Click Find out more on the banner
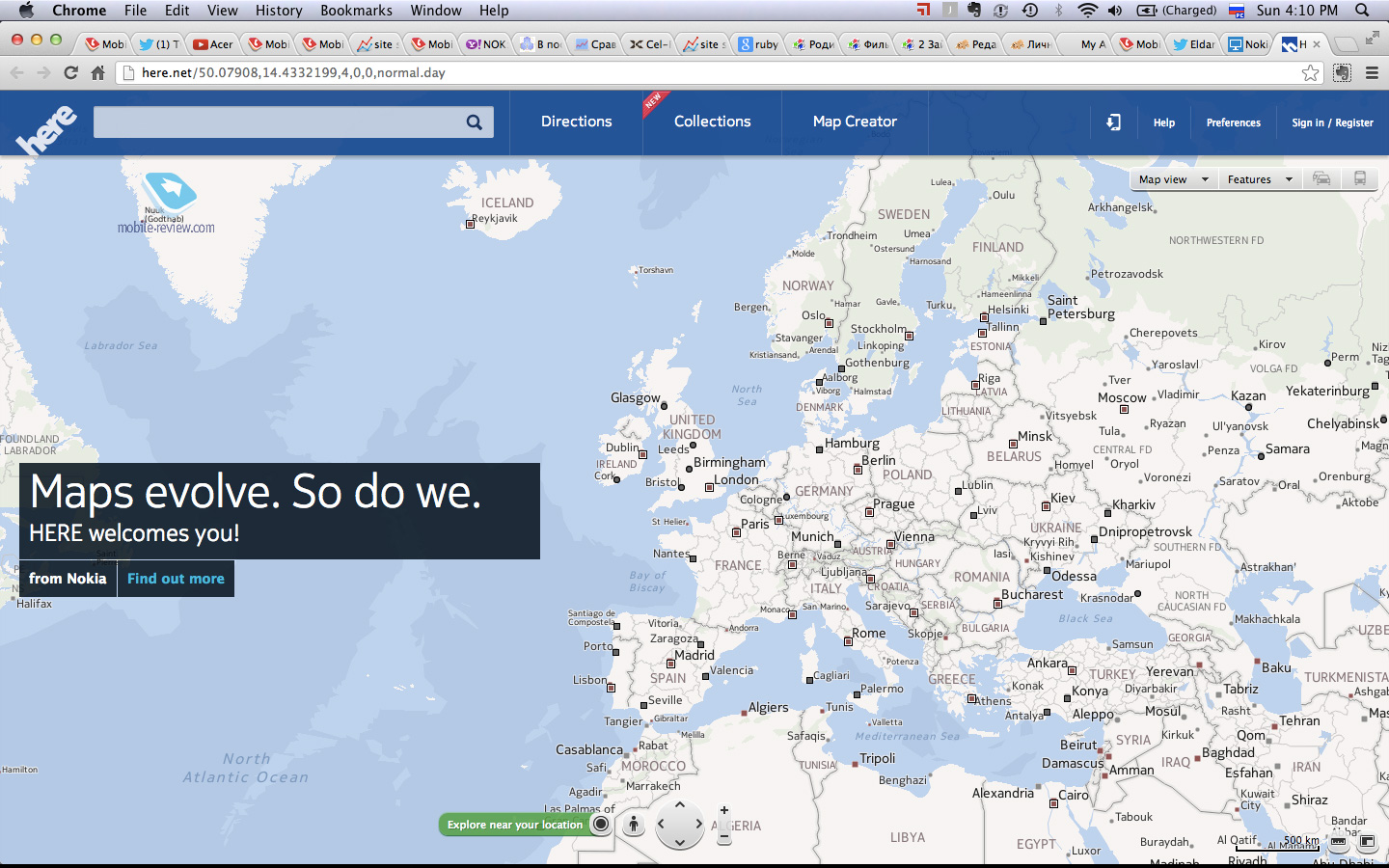 176,579
